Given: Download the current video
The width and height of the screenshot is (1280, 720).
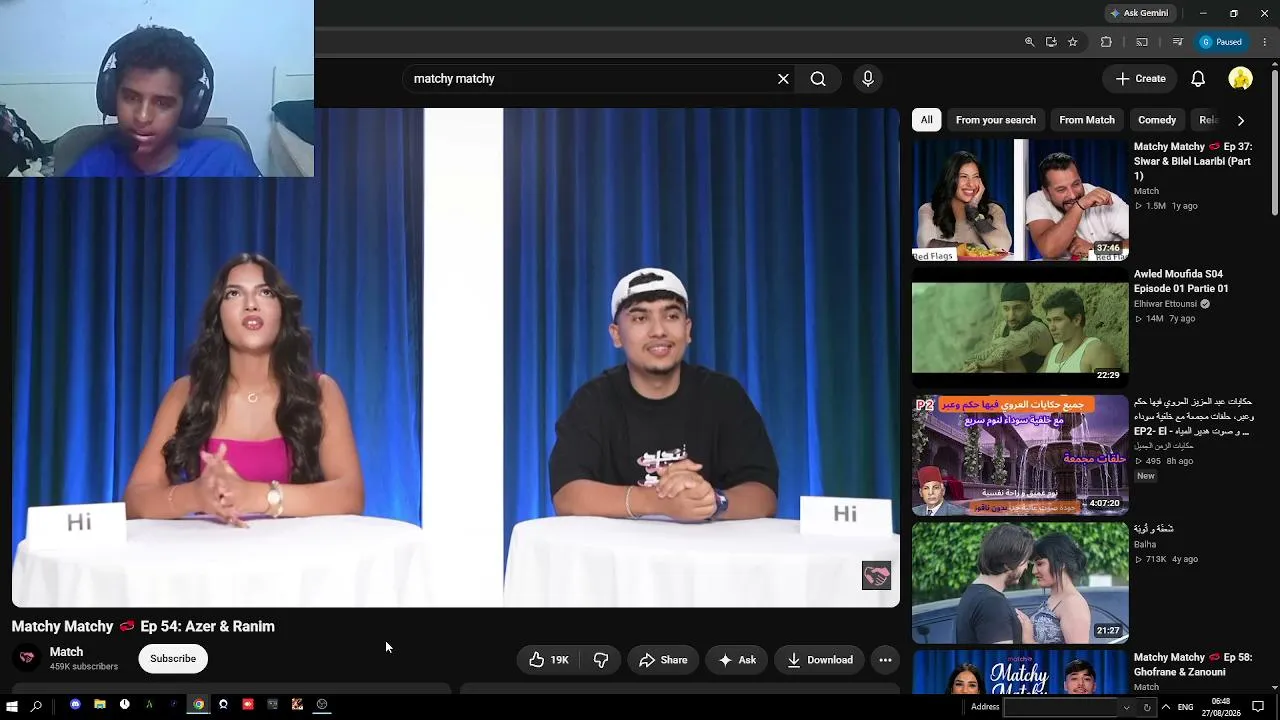Looking at the screenshot, I should [819, 660].
